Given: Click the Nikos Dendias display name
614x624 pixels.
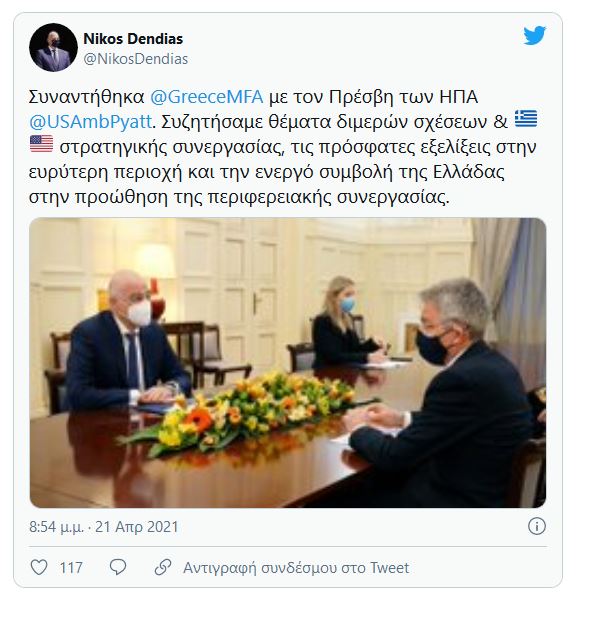Looking at the screenshot, I should click(x=133, y=39).
